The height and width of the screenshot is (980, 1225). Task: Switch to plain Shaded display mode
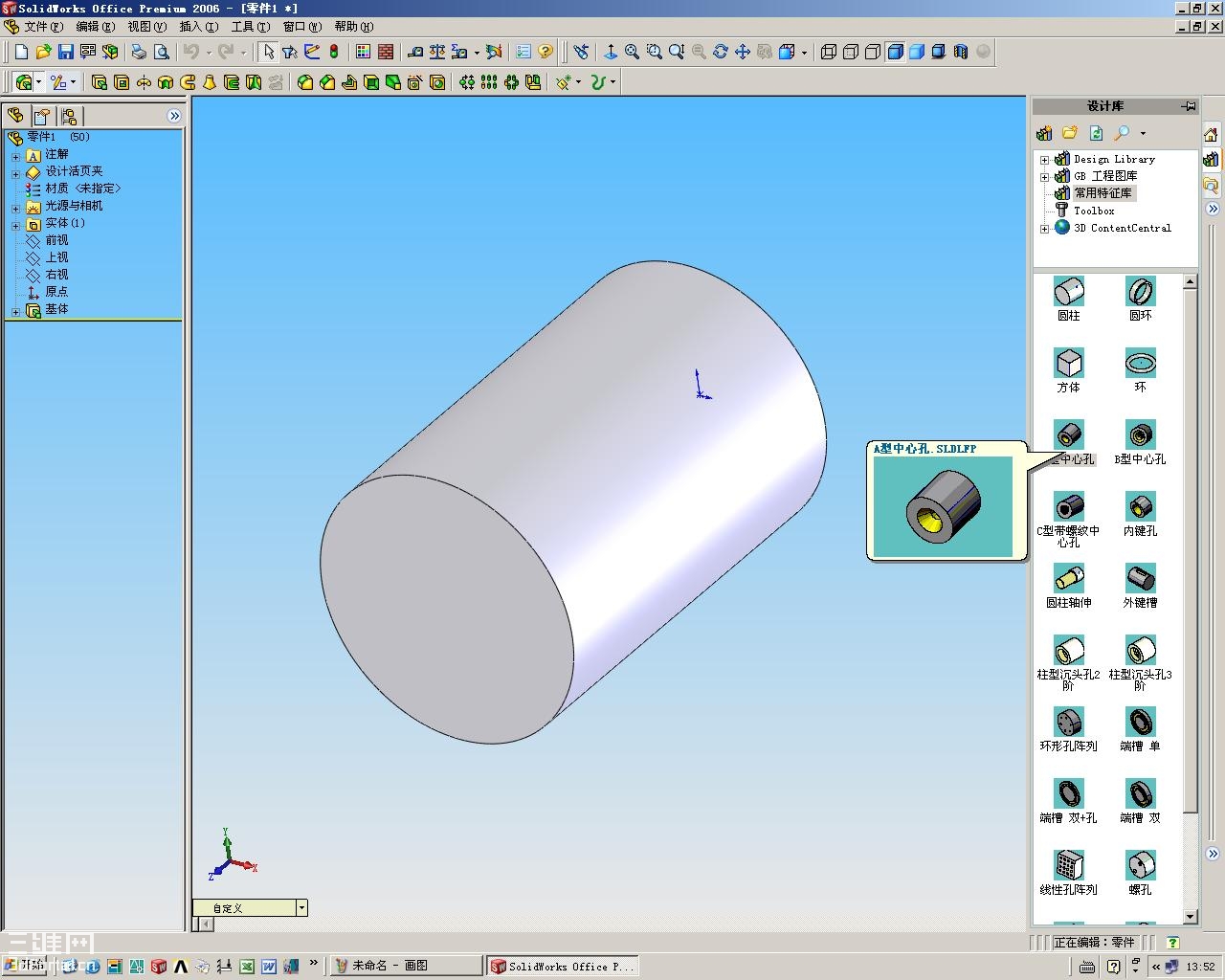[917, 52]
